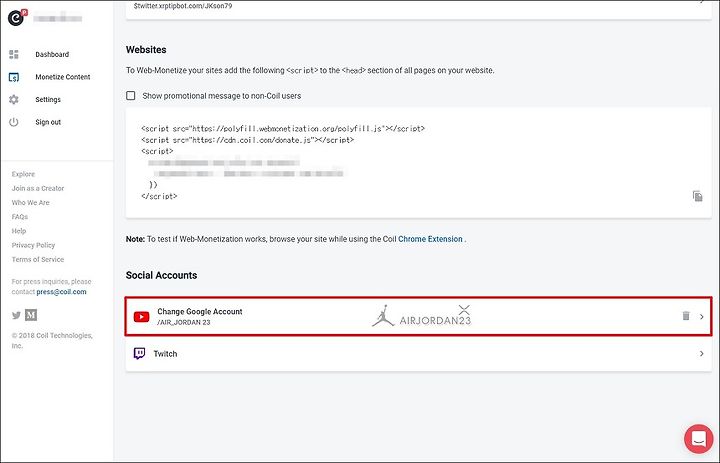The image size is (720, 463).
Task: Email press@coil.com link
Action: pos(61,292)
